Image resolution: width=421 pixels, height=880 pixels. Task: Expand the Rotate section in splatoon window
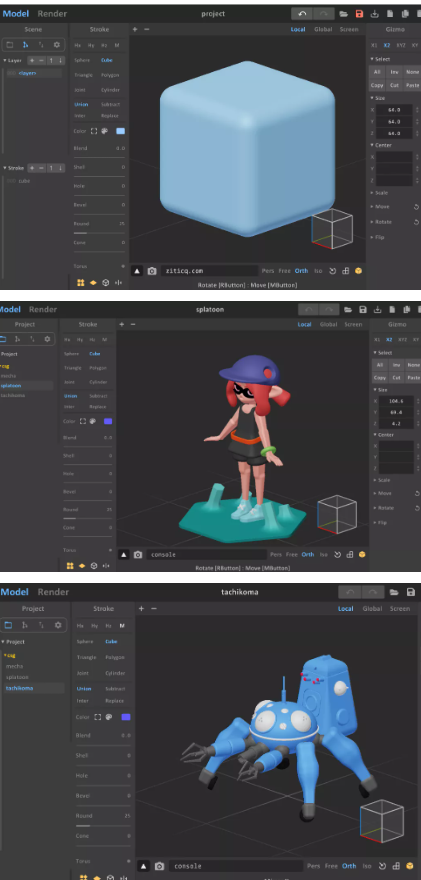[x=375, y=508]
